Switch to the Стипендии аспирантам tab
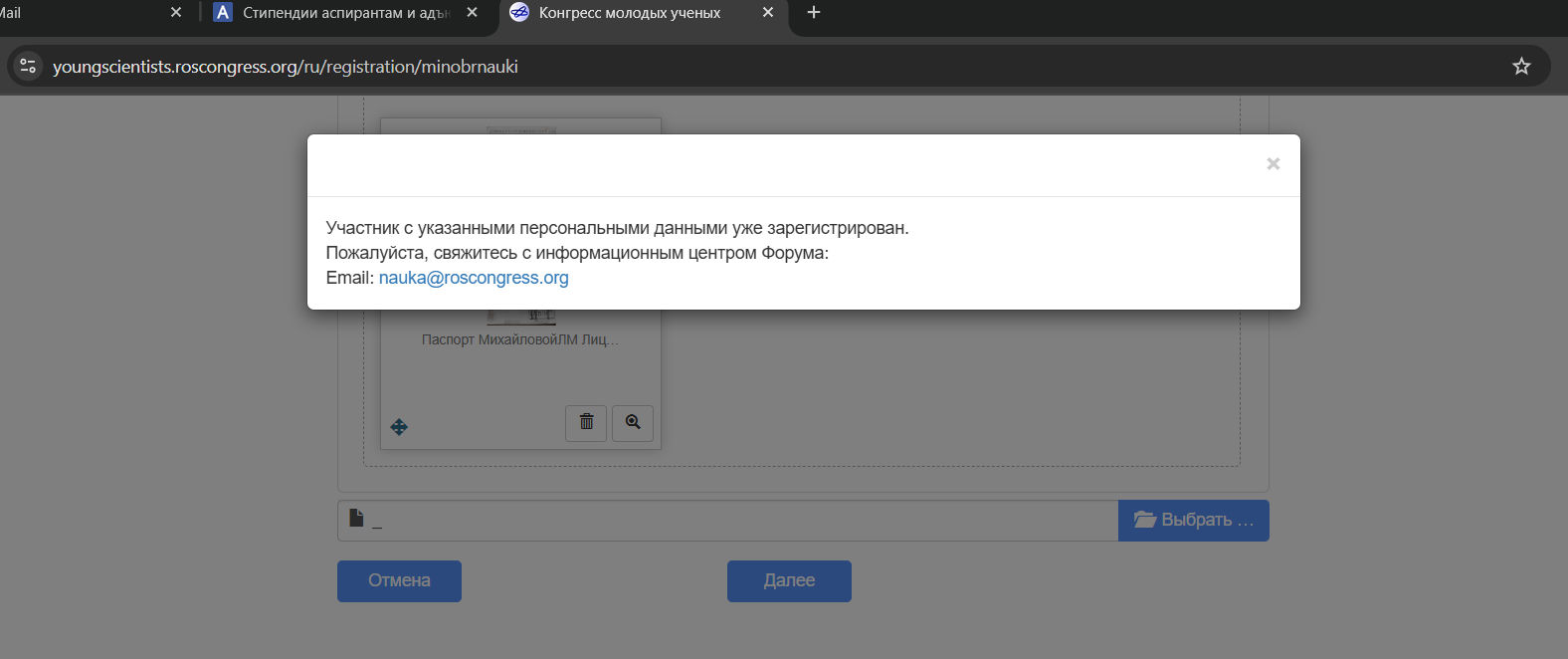The width and height of the screenshot is (1568, 659). click(338, 13)
